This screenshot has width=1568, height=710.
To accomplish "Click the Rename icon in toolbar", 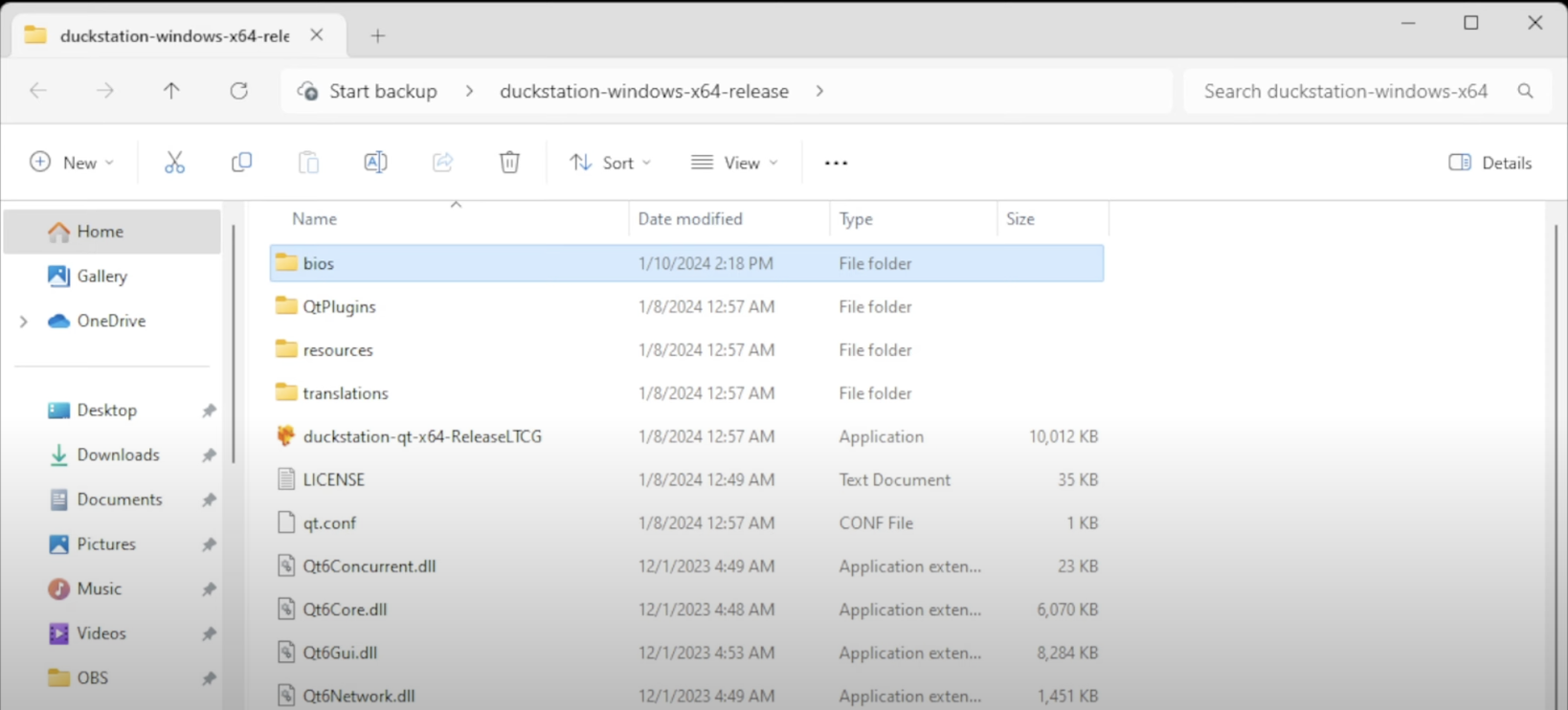I will coord(375,163).
